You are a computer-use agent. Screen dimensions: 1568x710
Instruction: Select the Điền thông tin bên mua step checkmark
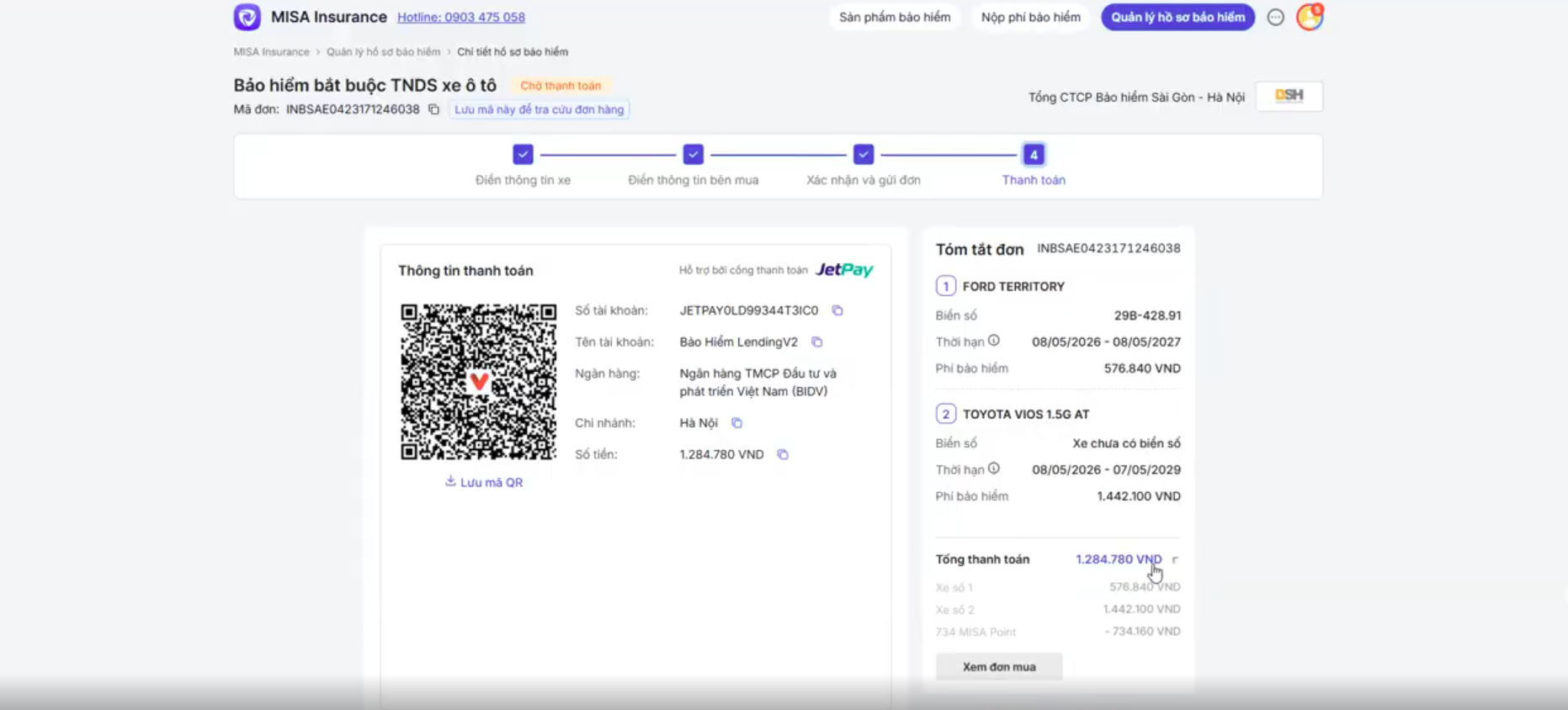[x=693, y=155]
